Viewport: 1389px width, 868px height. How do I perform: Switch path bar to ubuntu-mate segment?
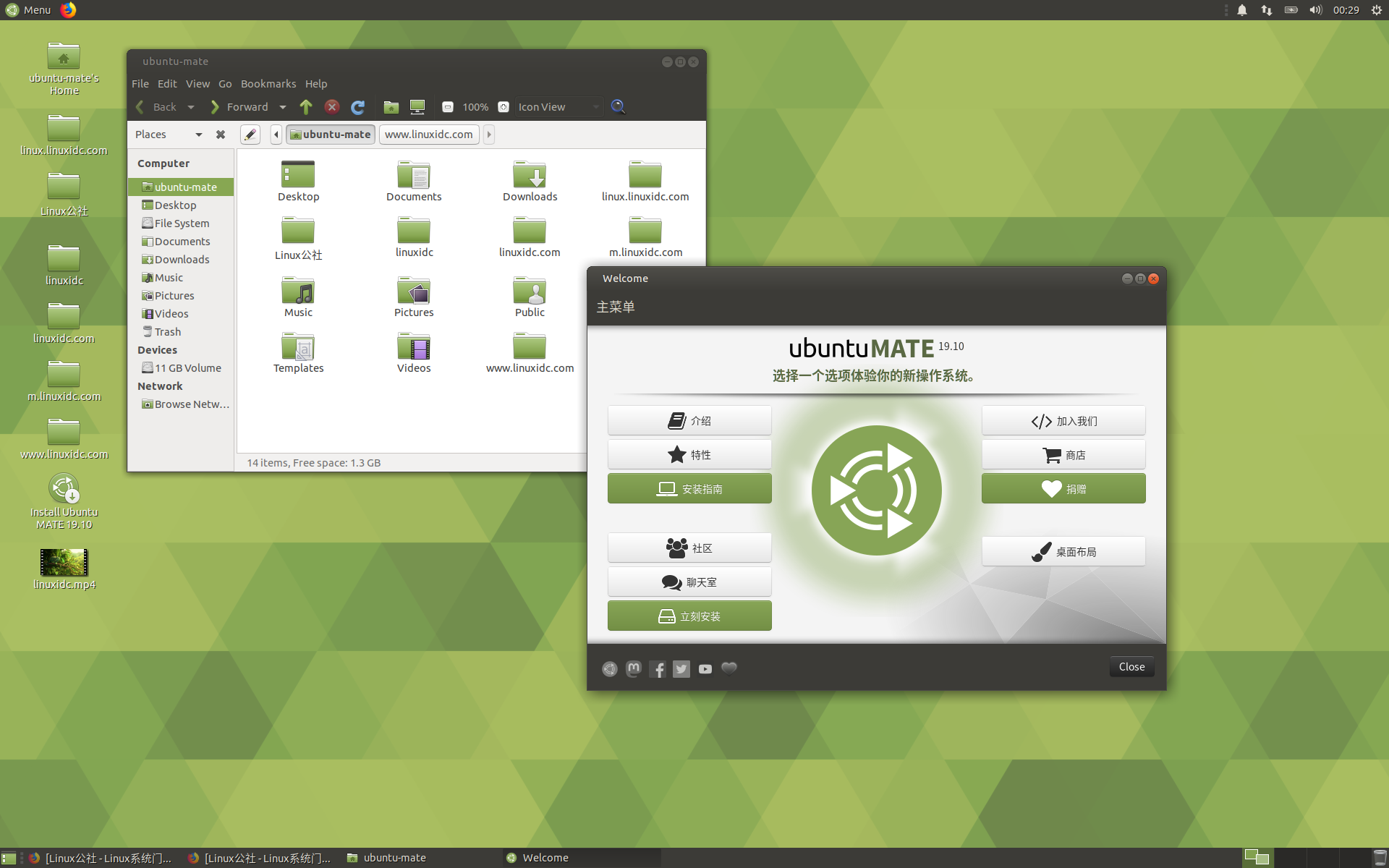point(330,134)
